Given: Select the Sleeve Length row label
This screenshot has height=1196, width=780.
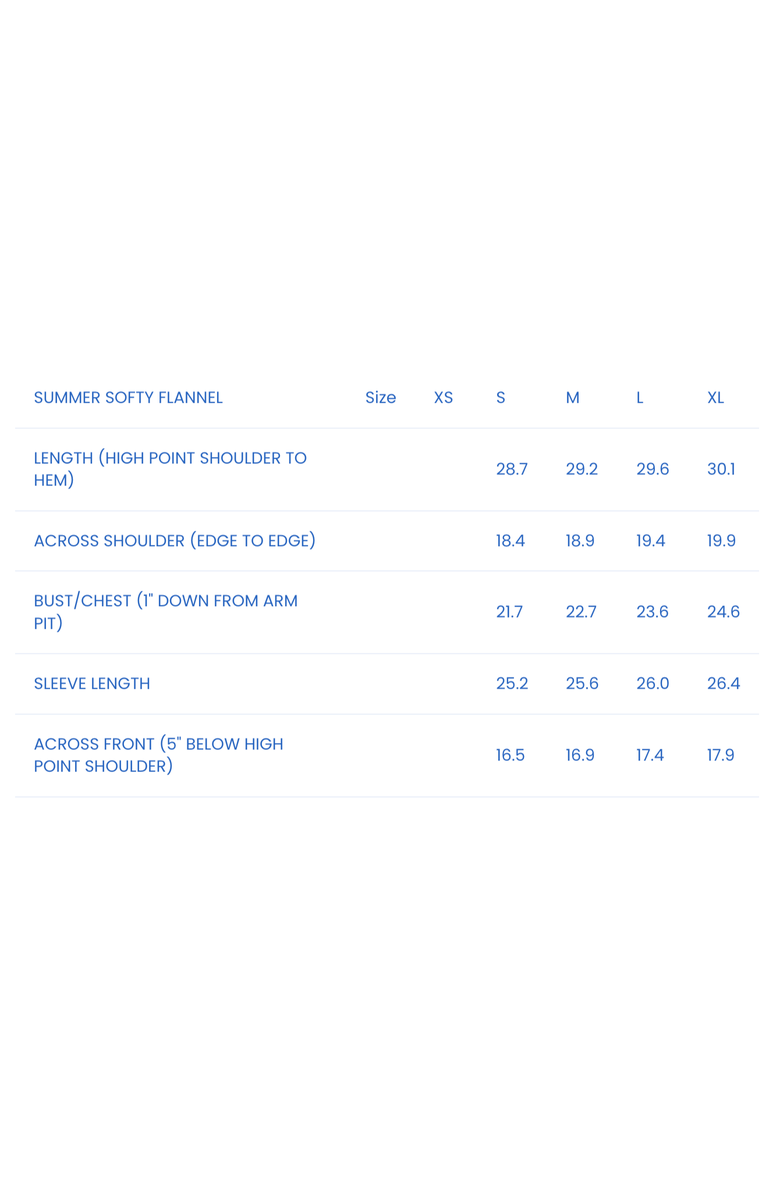Looking at the screenshot, I should click(92, 684).
